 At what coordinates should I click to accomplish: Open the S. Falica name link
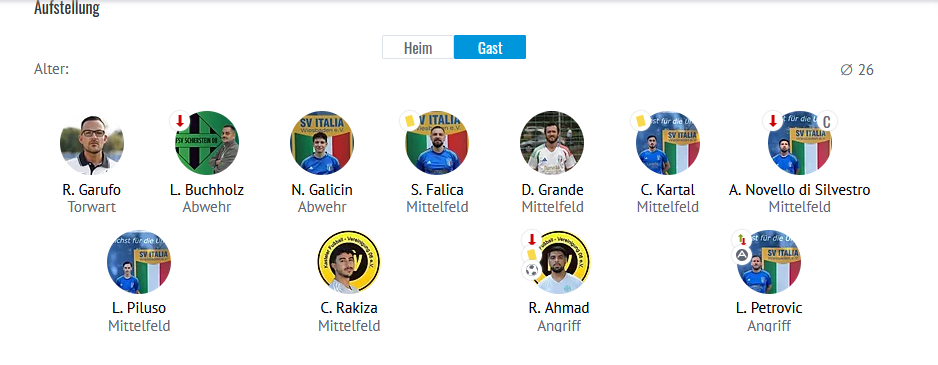tap(437, 190)
